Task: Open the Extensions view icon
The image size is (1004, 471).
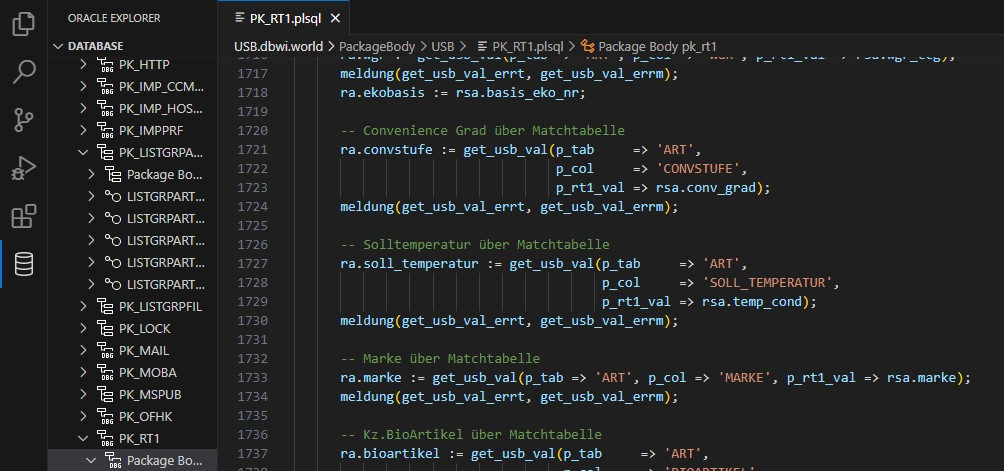Action: click(x=23, y=216)
